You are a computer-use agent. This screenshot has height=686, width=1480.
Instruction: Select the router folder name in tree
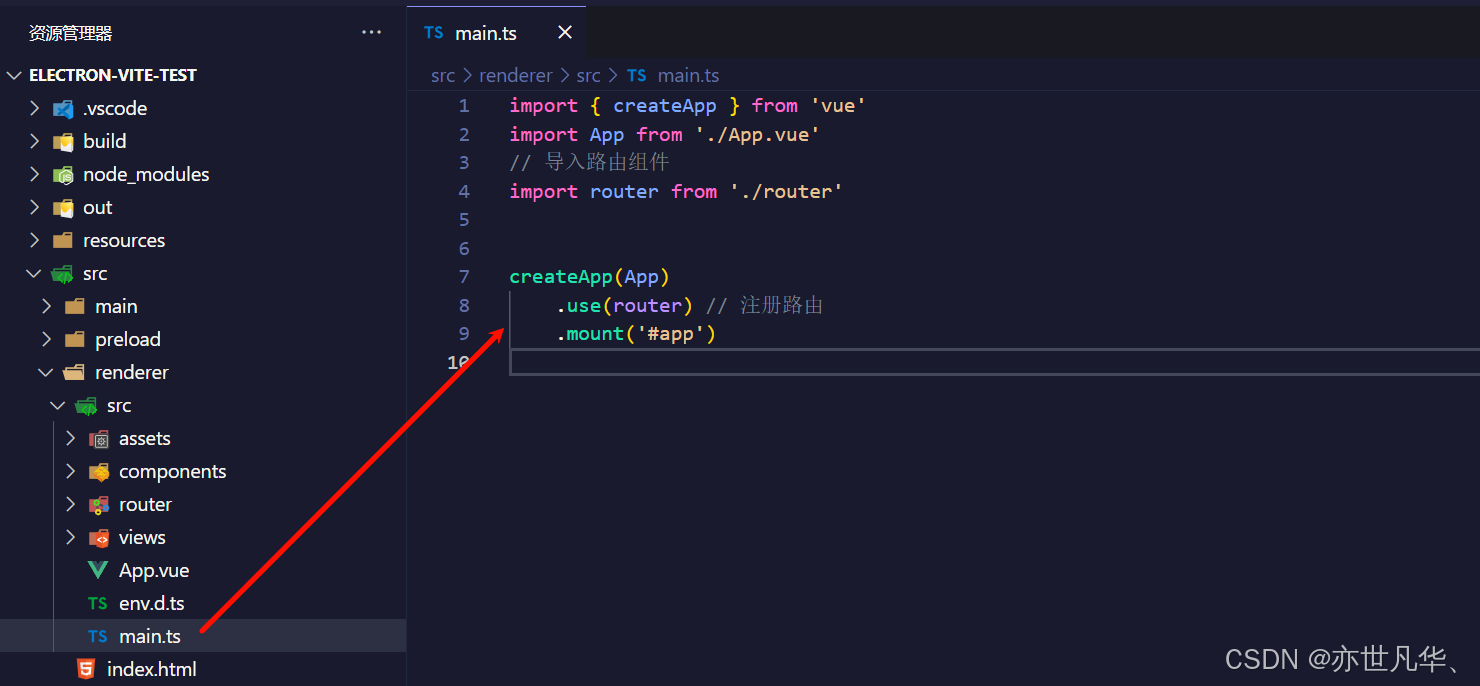point(145,504)
